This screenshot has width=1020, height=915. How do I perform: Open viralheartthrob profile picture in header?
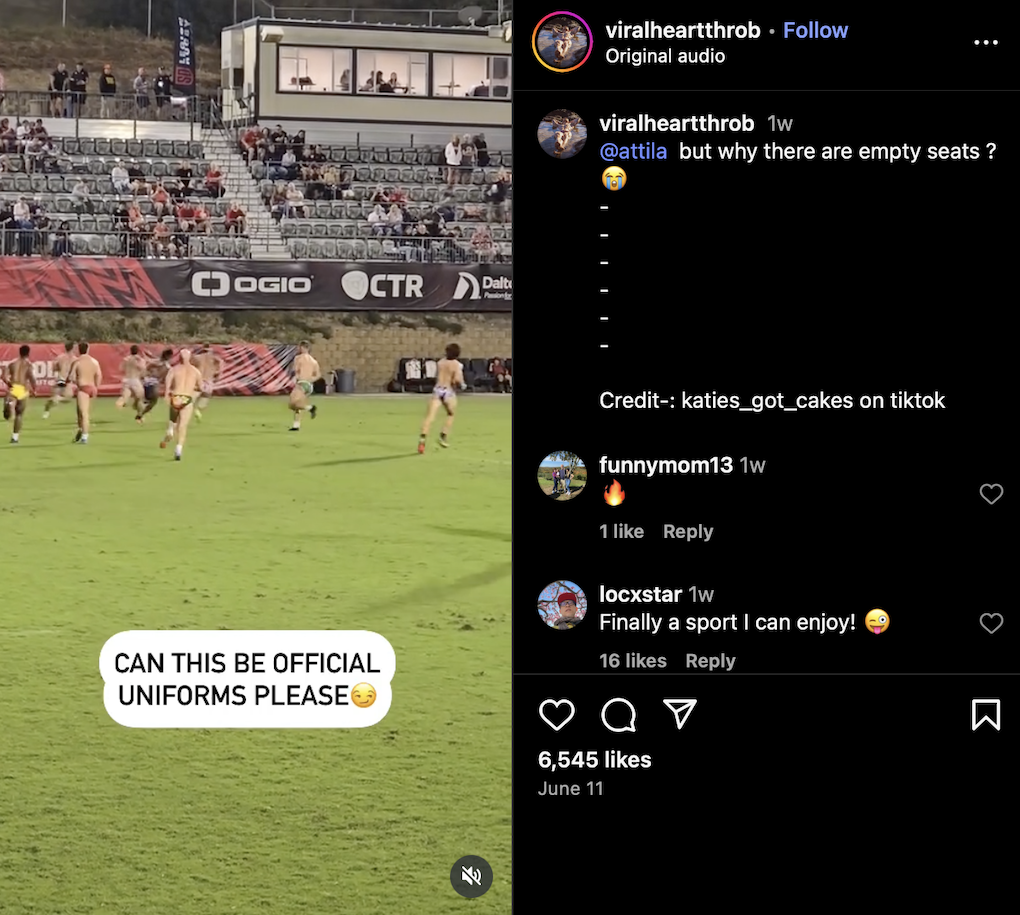click(562, 42)
